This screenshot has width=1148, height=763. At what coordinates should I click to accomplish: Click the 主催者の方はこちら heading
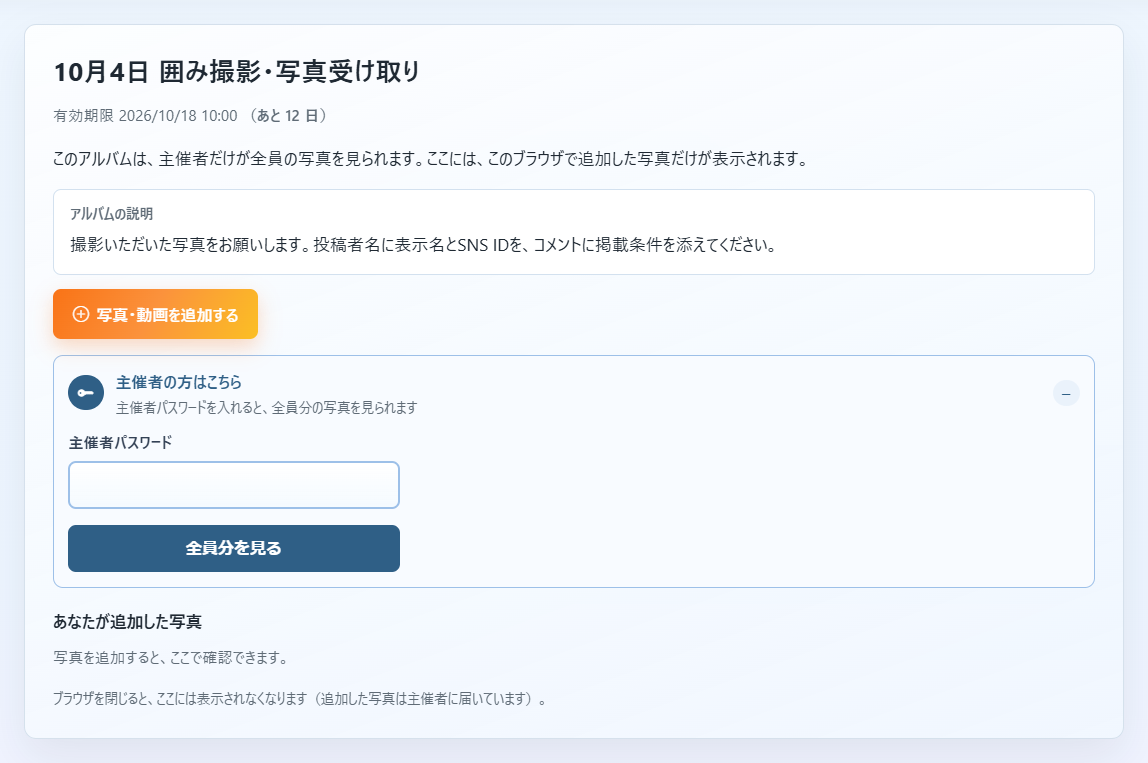click(x=179, y=382)
